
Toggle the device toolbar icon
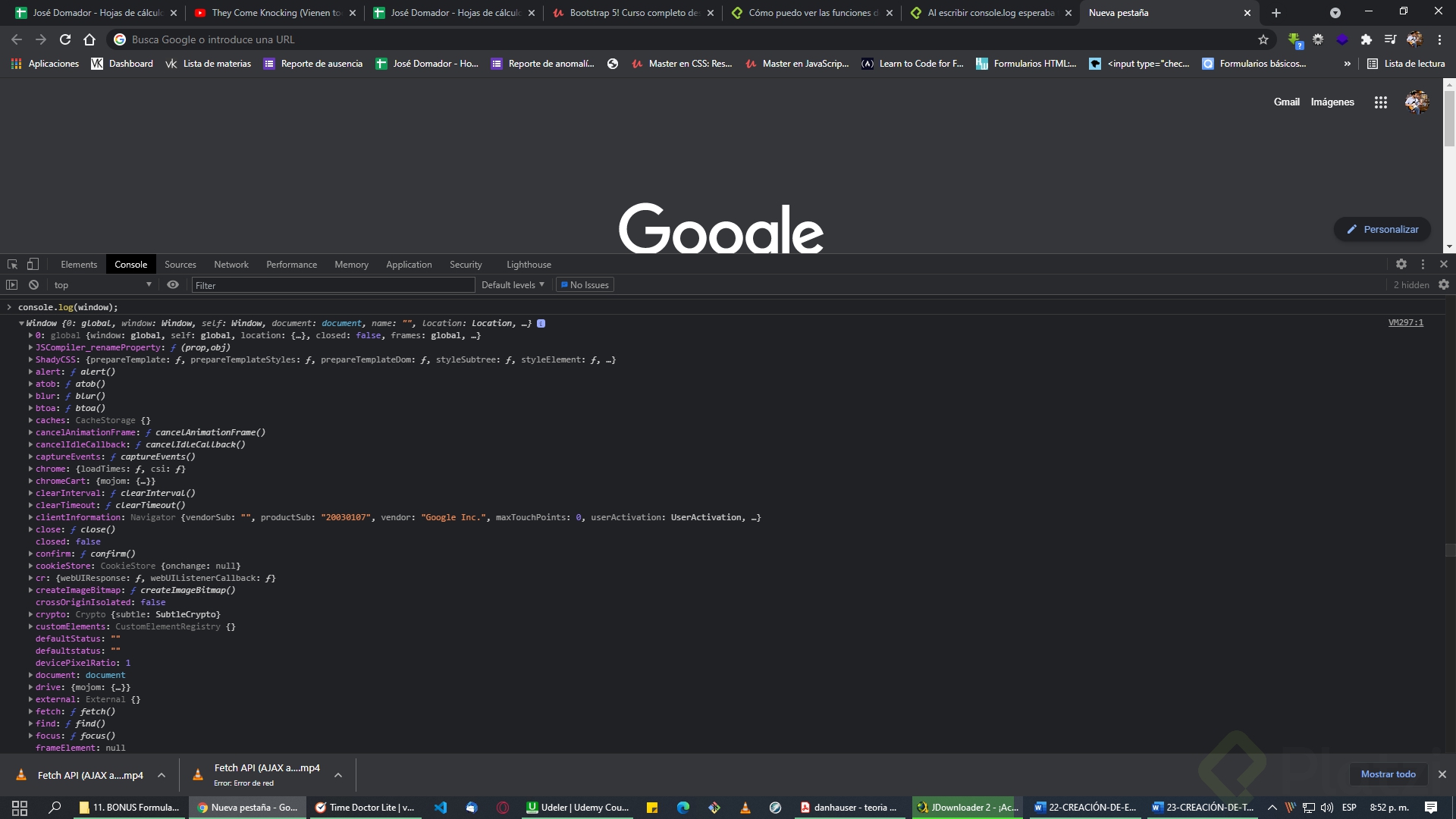click(x=33, y=264)
